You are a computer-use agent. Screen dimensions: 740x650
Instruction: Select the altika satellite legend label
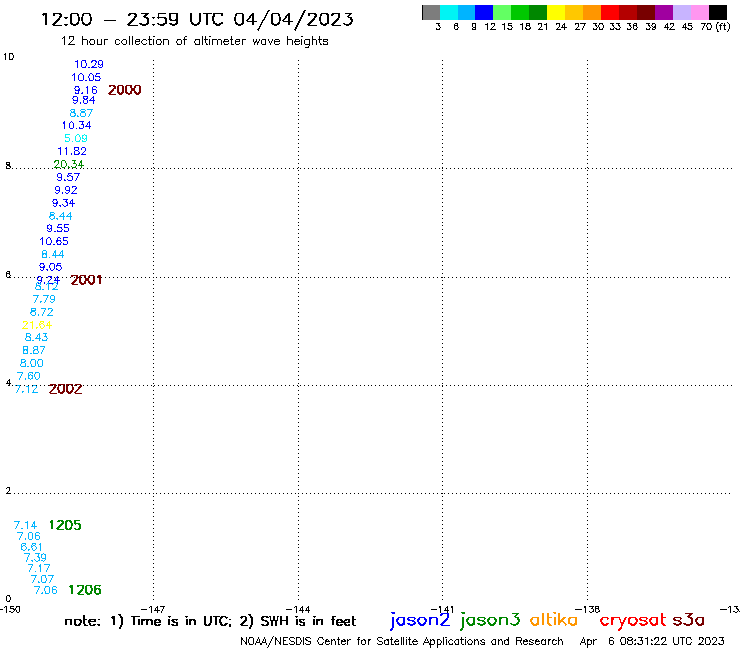coord(554,620)
